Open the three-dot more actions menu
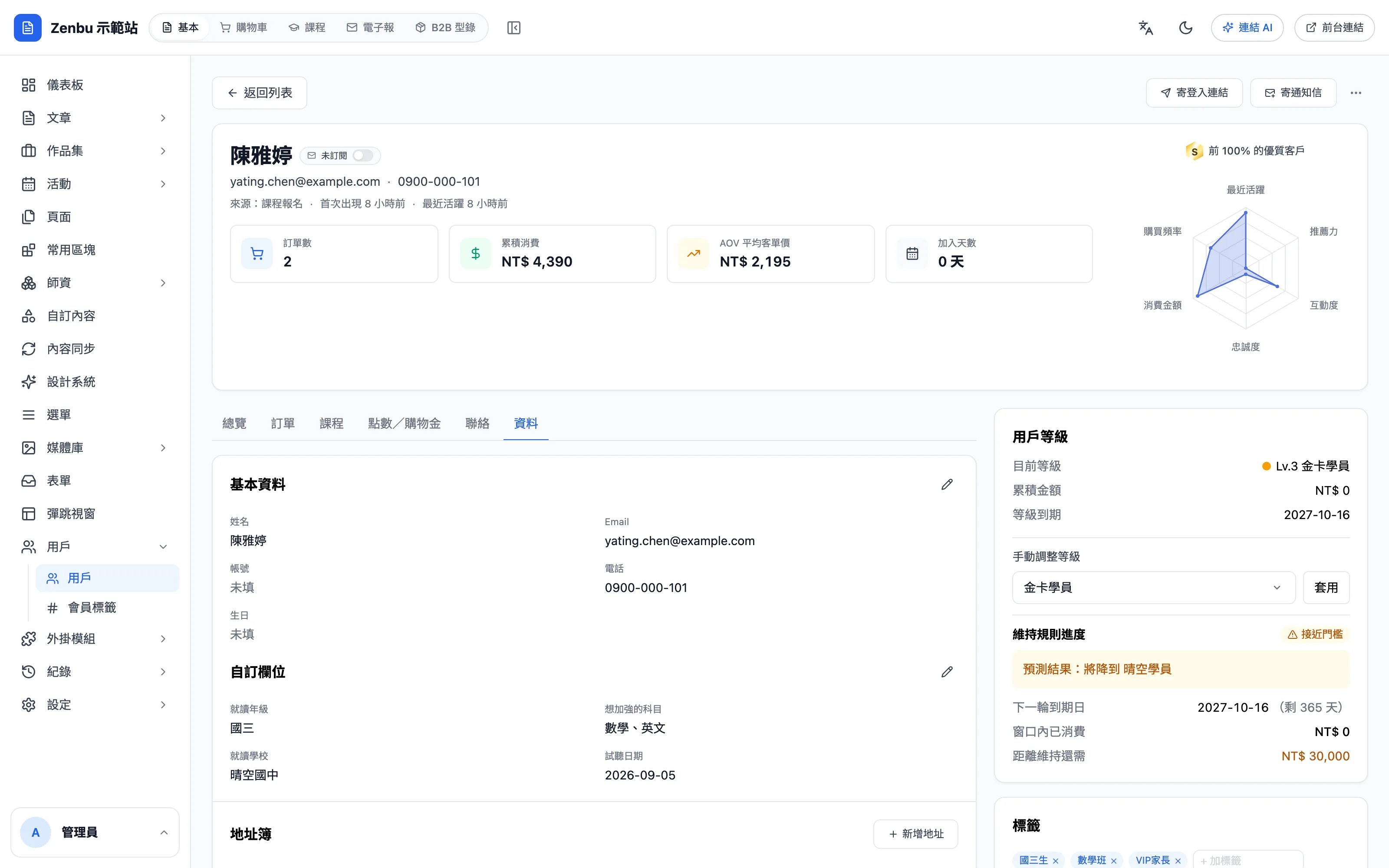The width and height of the screenshot is (1389, 868). [x=1356, y=93]
